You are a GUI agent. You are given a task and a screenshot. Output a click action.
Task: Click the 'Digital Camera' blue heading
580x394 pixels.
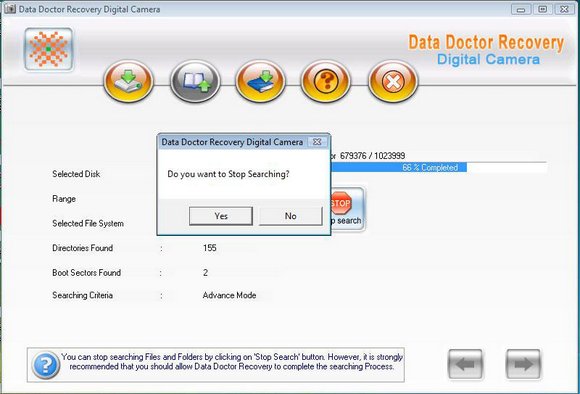click(488, 59)
